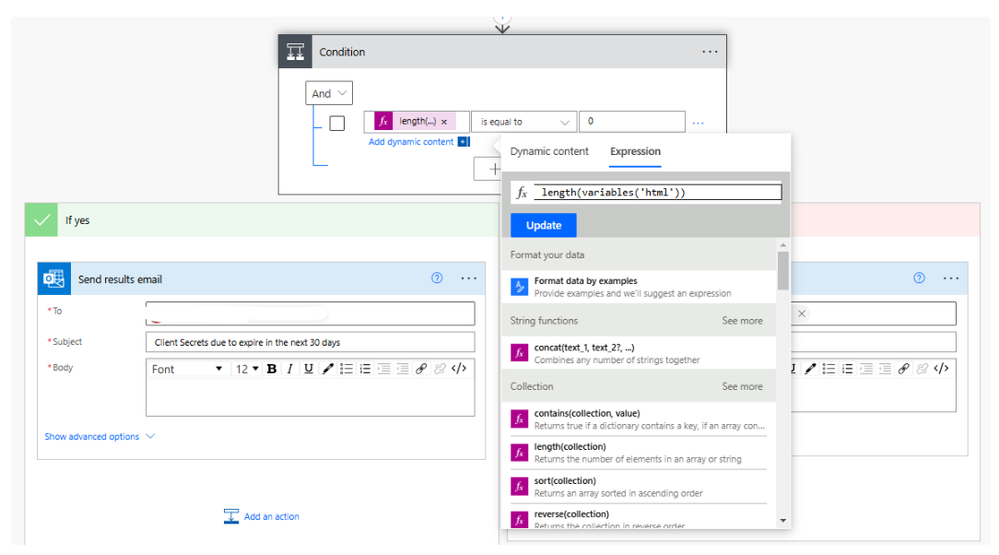
Task: Select the sort(collection) function
Action: tap(640, 486)
